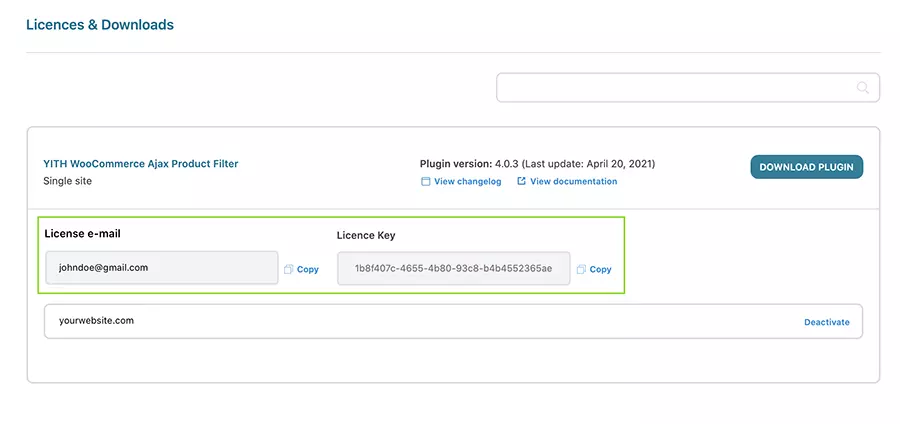This screenshot has height=424, width=900.
Task: Click the Licence Key field label
Action: click(369, 235)
